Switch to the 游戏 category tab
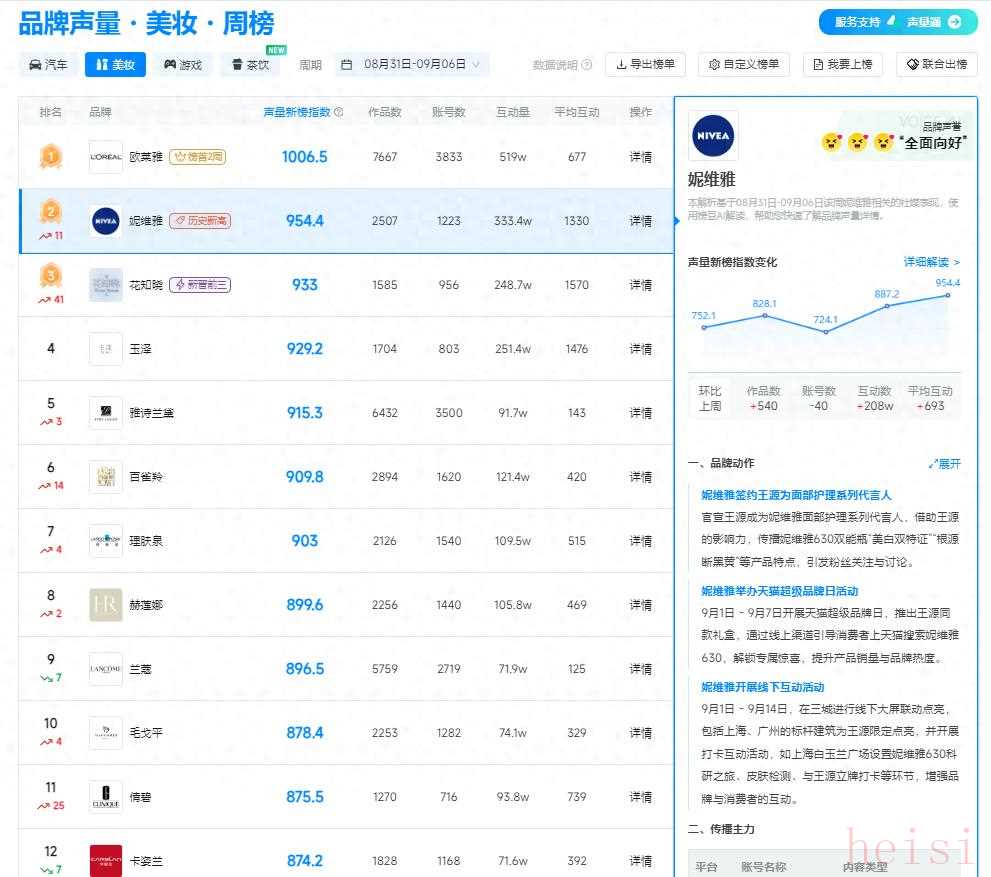Image resolution: width=991 pixels, height=877 pixels. coord(183,65)
